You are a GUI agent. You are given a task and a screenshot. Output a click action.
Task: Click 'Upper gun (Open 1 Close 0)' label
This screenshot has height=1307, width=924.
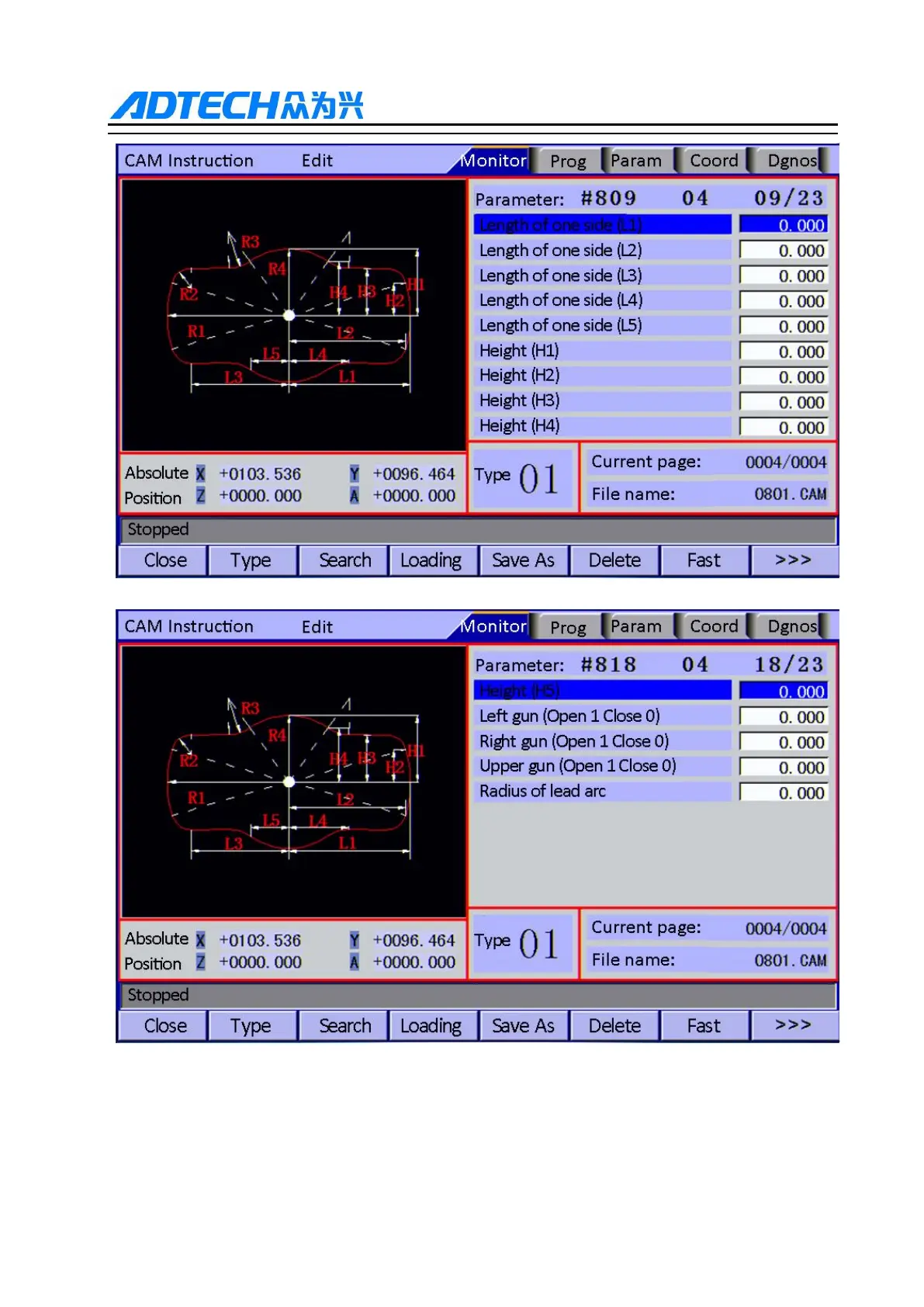(577, 766)
